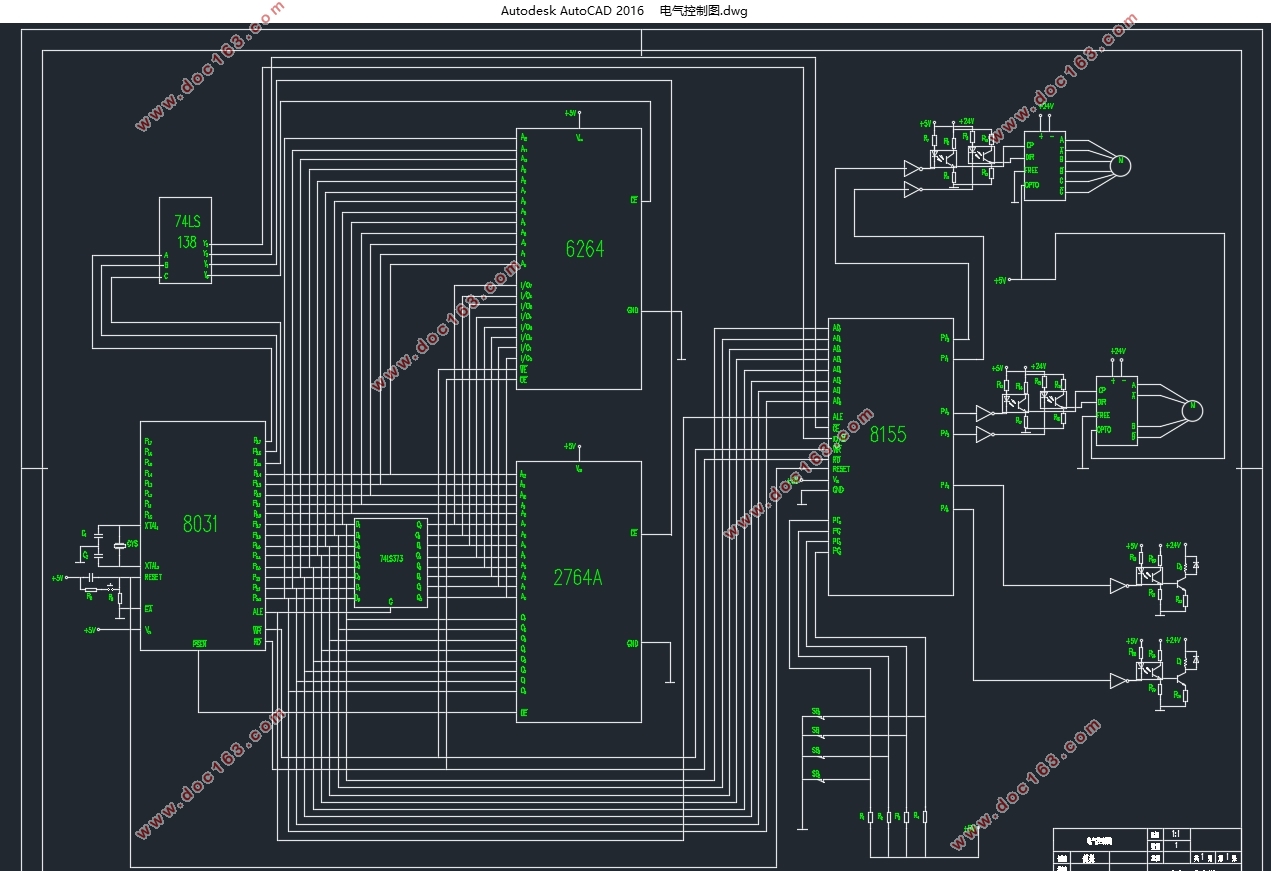This screenshot has height=871, width=1271.
Task: Click the 8155 I/O chip block
Action: pos(890,456)
